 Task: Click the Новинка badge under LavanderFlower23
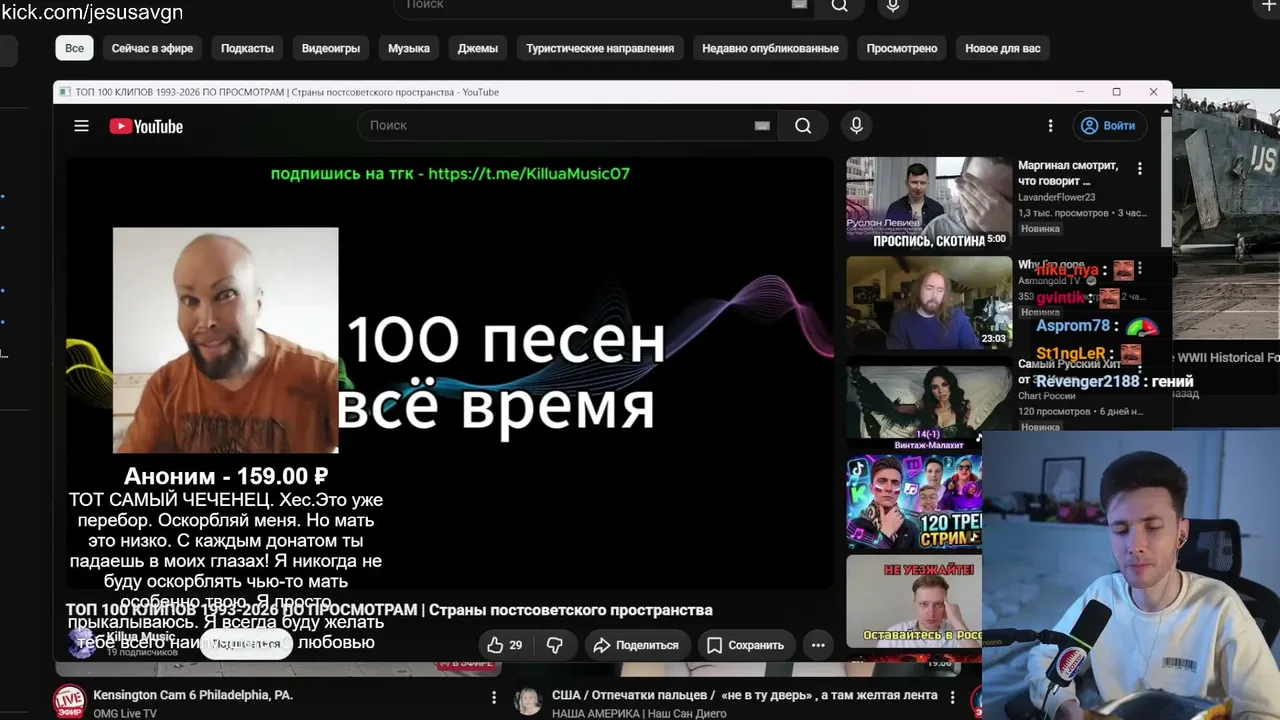[x=1040, y=229]
